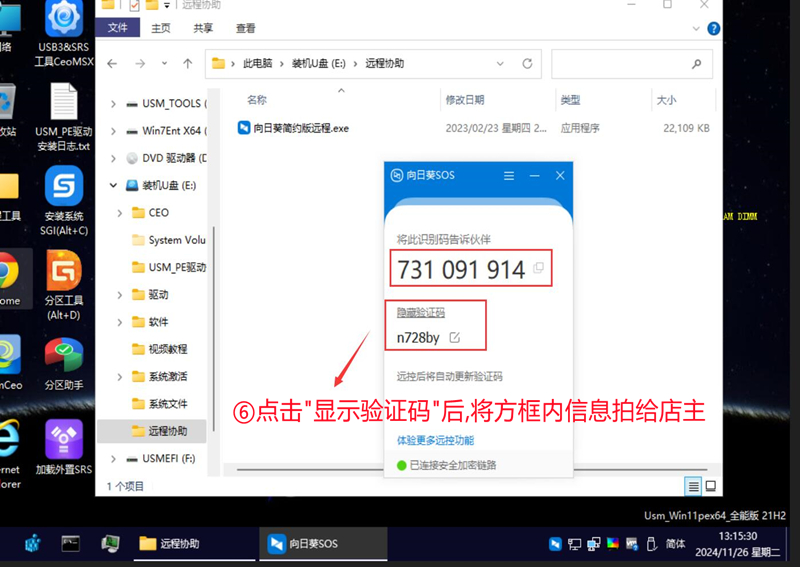Viewport: 800px width, 567px height.
Task: Open the address bar history dropdown
Action: 505,64
